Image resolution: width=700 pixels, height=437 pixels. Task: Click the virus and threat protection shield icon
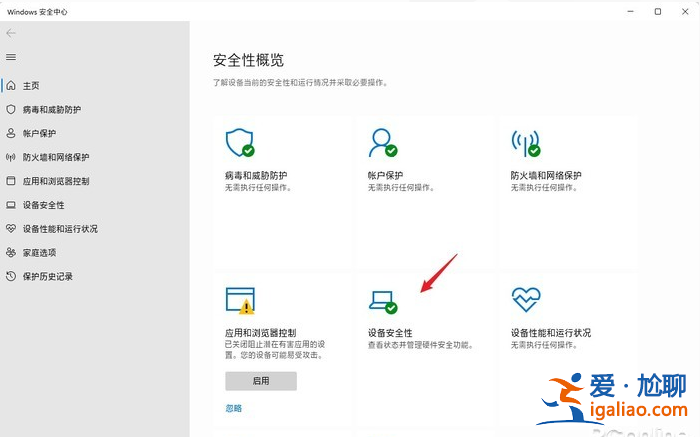tap(239, 143)
